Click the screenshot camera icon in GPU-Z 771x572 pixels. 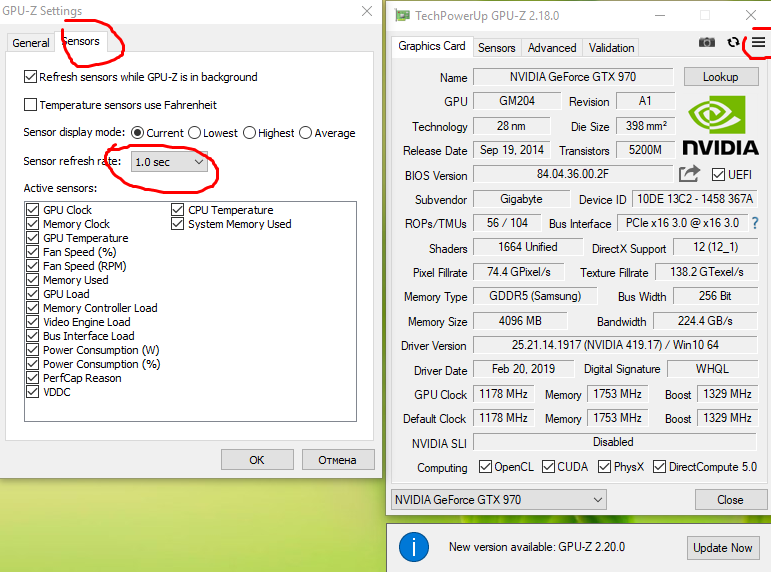pyautogui.click(x=707, y=42)
